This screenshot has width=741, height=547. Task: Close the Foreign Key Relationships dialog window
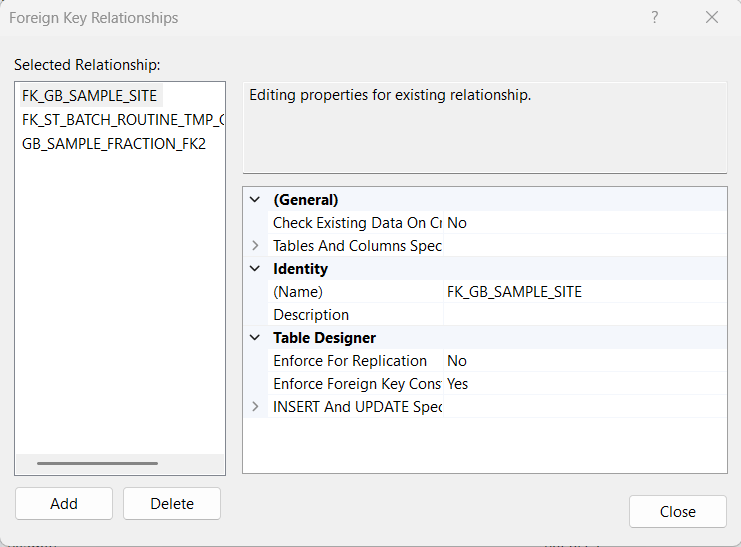pos(712,18)
